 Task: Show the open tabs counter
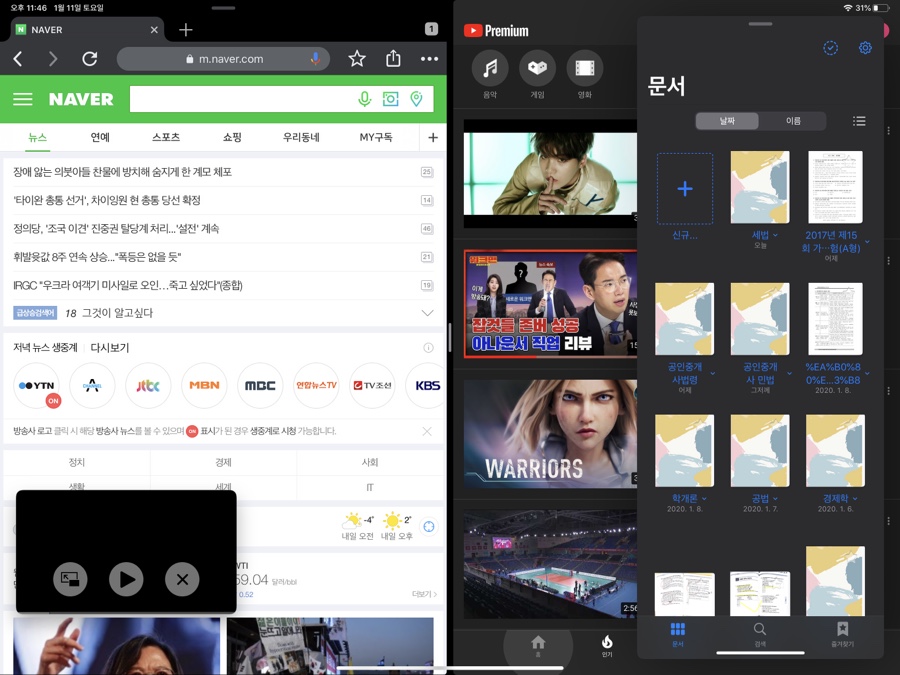[432, 29]
